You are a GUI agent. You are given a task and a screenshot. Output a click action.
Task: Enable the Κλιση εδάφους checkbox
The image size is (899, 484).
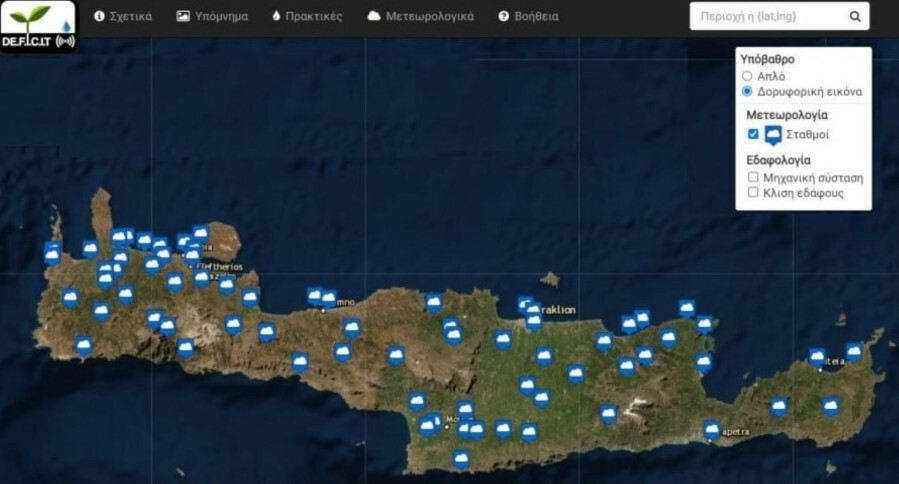point(753,192)
